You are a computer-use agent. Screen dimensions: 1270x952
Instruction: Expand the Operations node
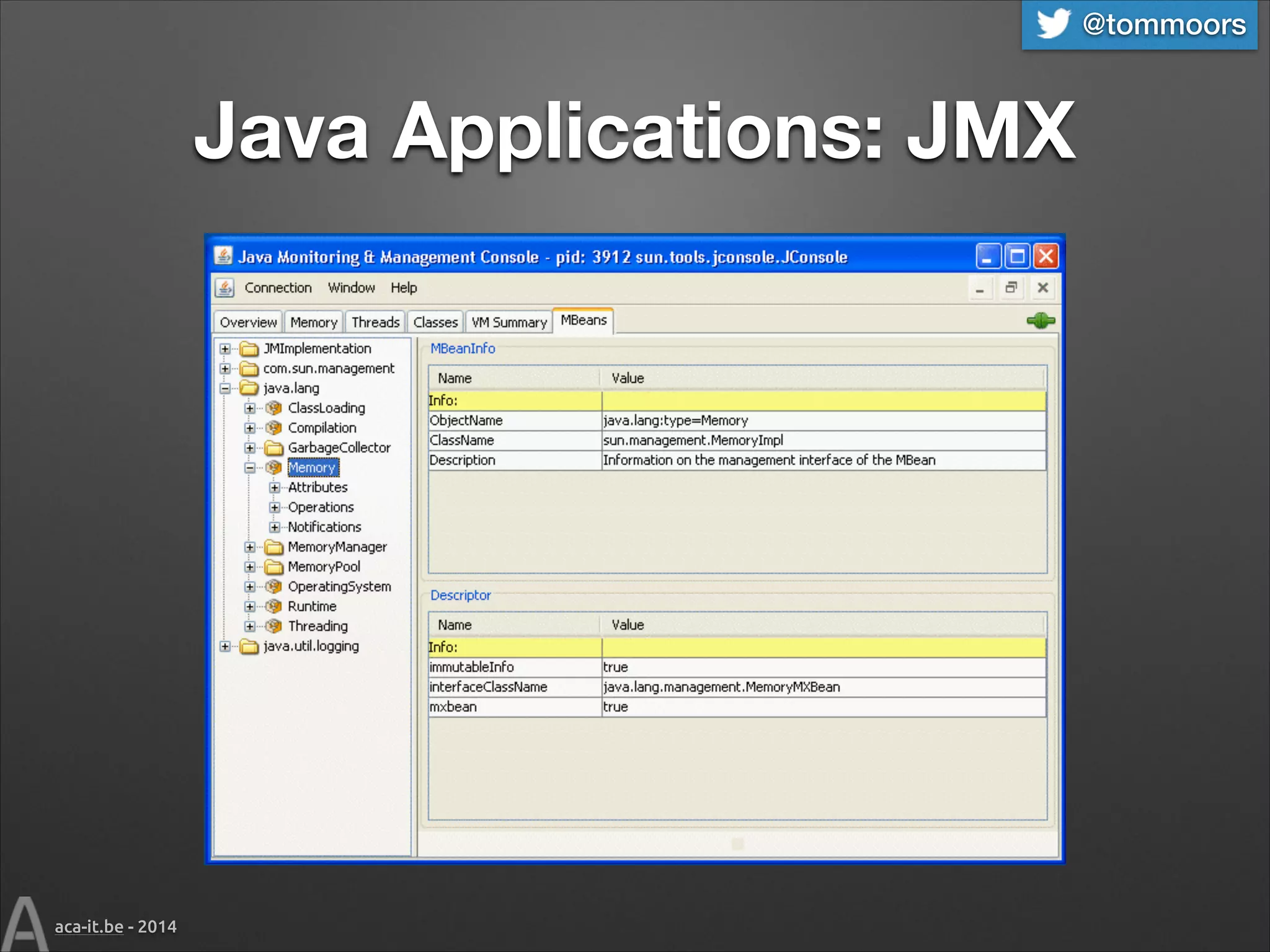(x=275, y=508)
